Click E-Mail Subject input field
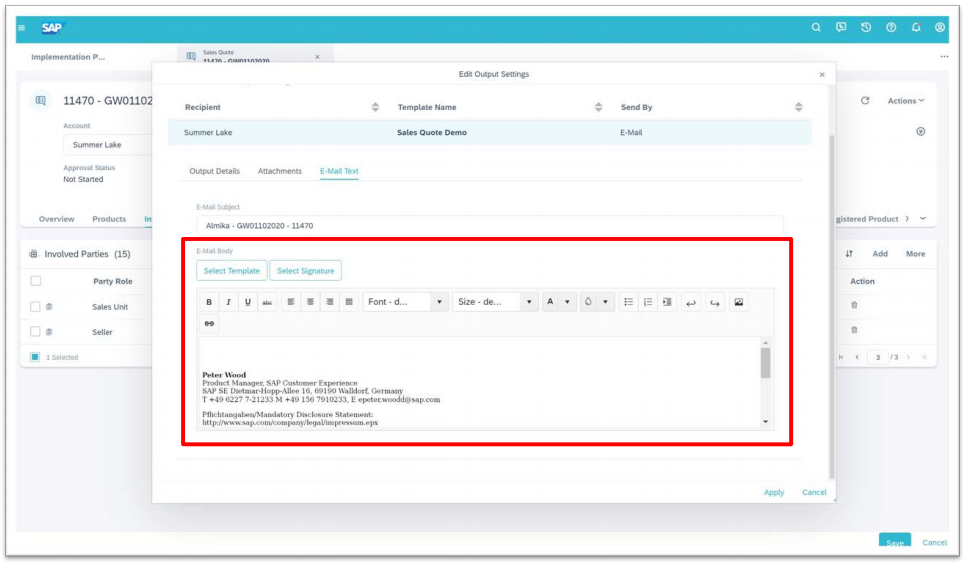 pyautogui.click(x=489, y=226)
